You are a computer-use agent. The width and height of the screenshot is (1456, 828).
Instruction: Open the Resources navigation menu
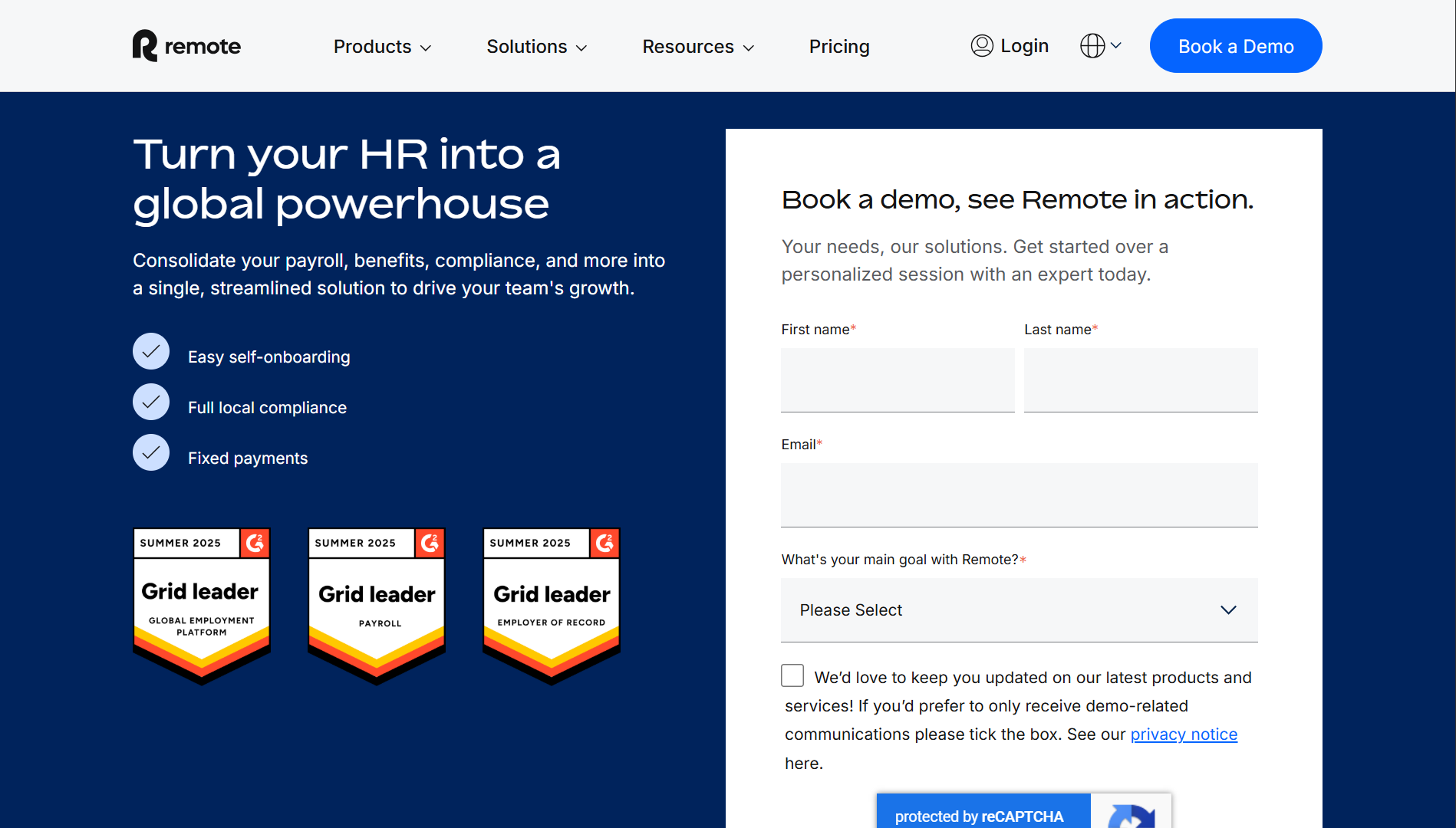click(698, 47)
